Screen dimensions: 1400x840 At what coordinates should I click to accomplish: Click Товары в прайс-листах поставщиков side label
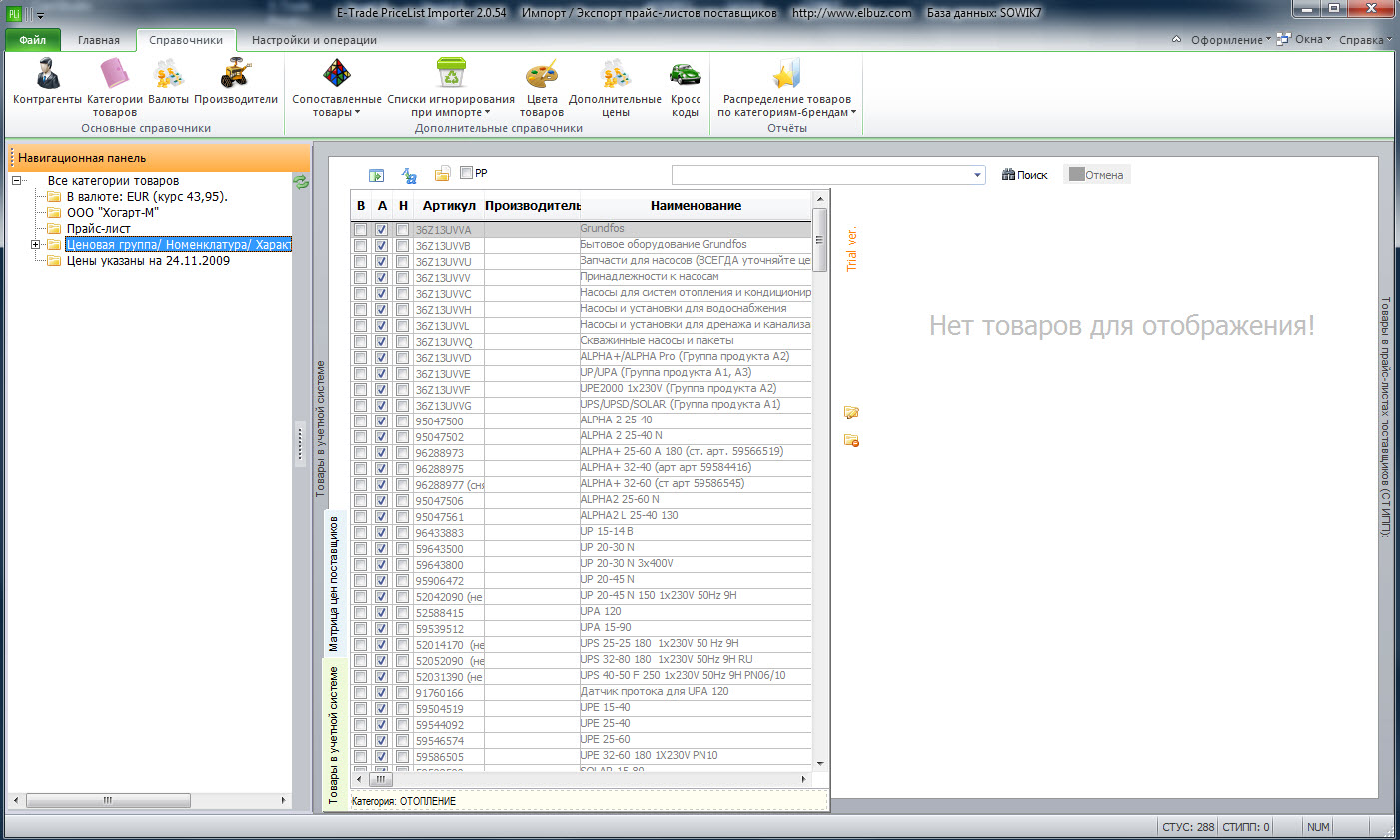1386,417
